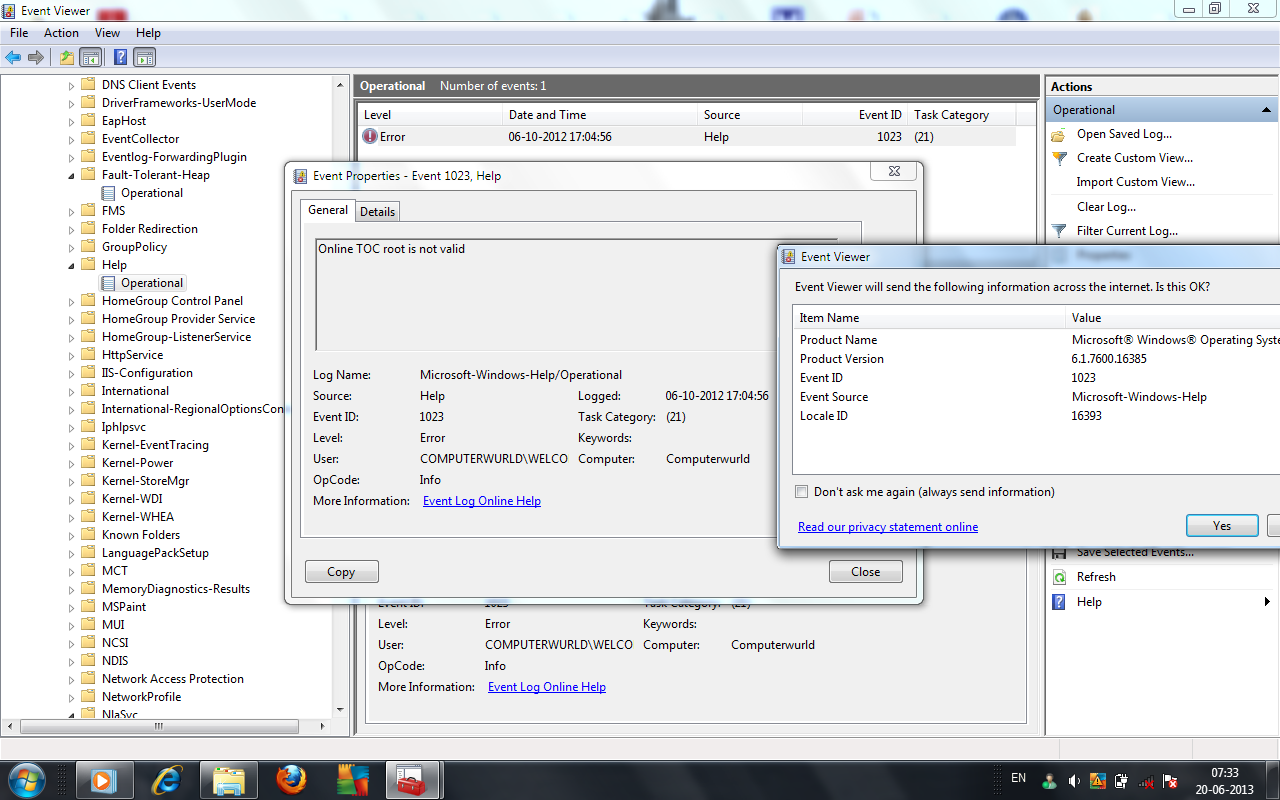Open Windows Explorer from taskbar
The width and height of the screenshot is (1280, 800).
229,779
